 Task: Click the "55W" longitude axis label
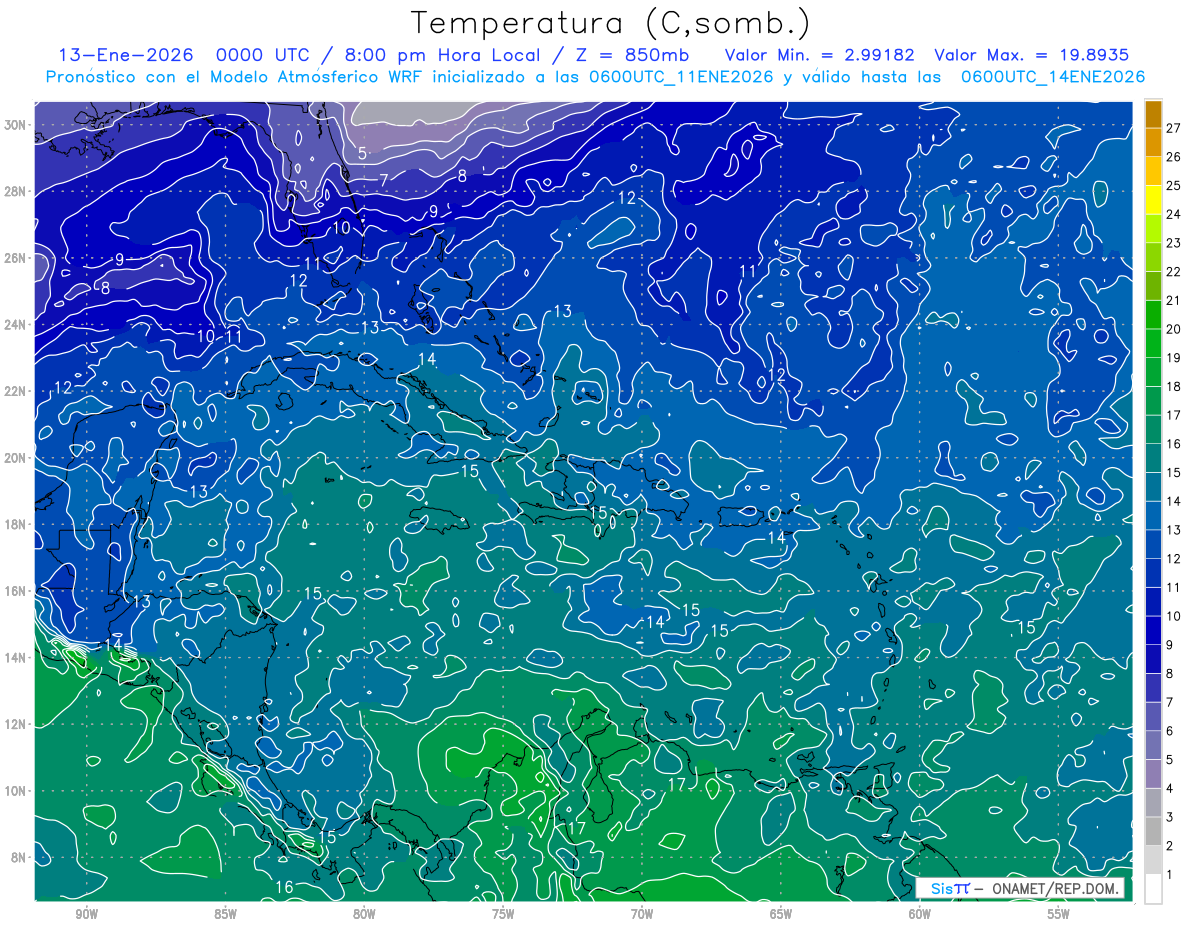pyautogui.click(x=1059, y=914)
